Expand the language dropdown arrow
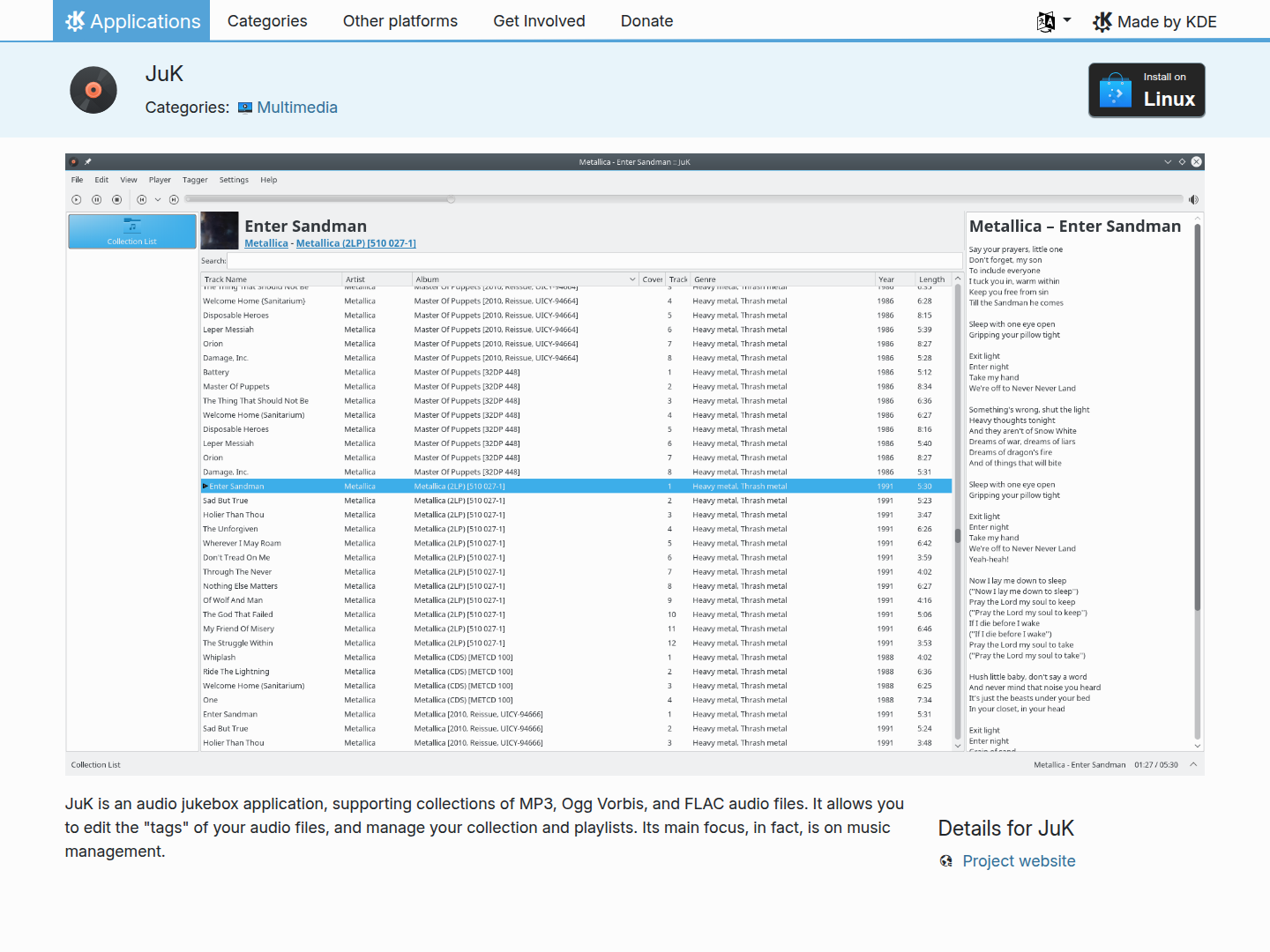Viewport: 1270px width, 952px height. click(1067, 20)
